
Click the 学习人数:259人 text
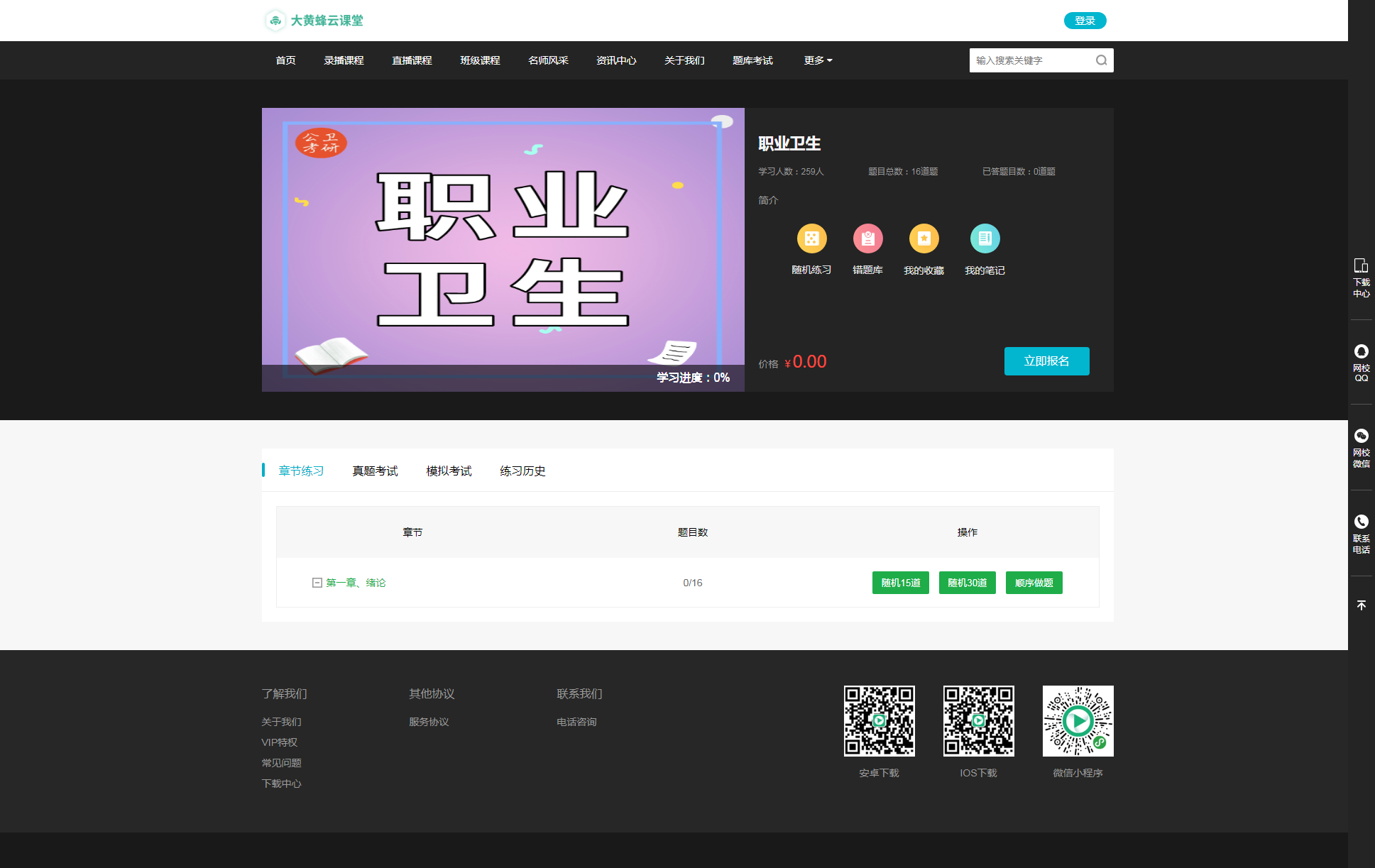791,172
